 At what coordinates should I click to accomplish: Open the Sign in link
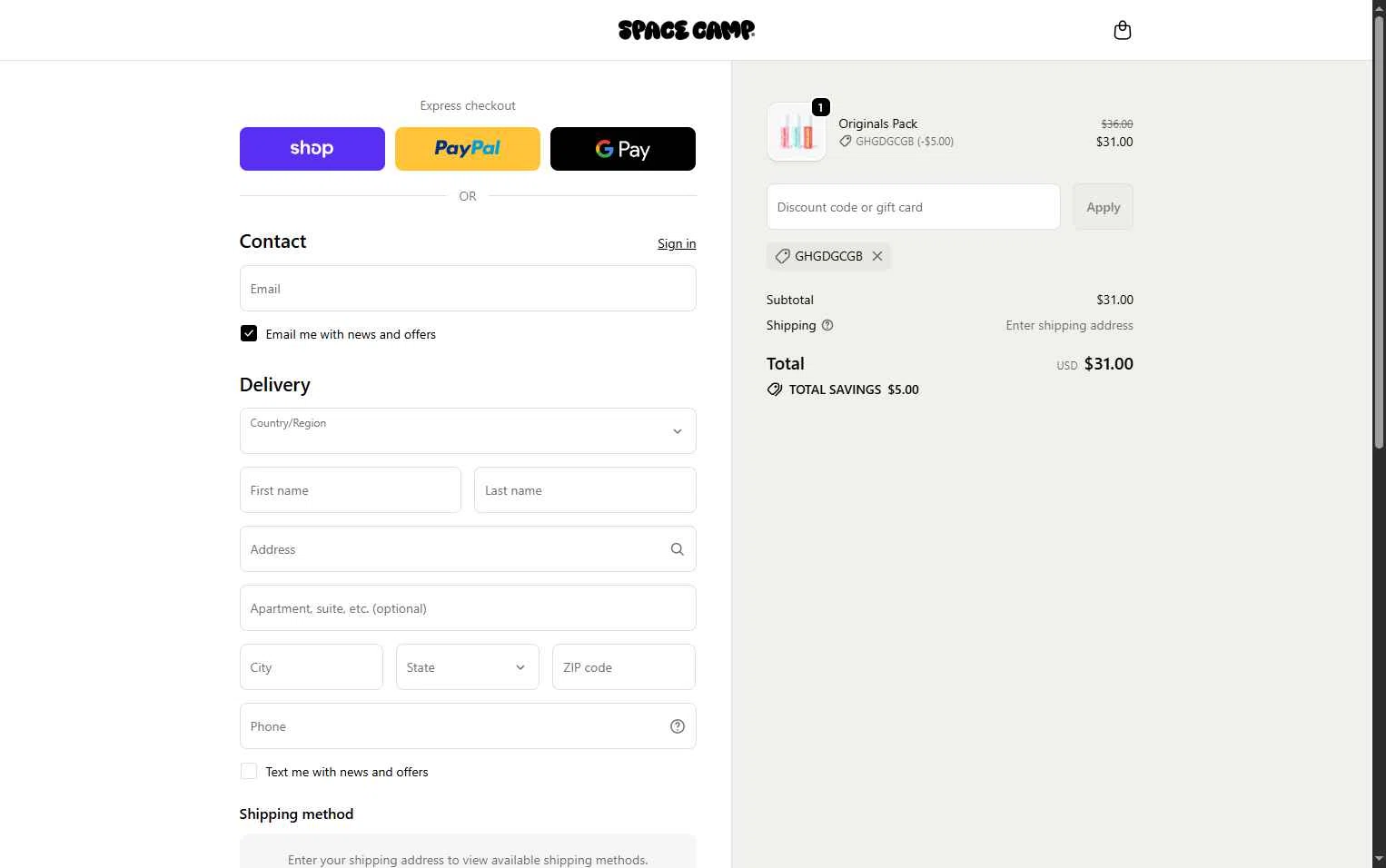[x=677, y=243]
